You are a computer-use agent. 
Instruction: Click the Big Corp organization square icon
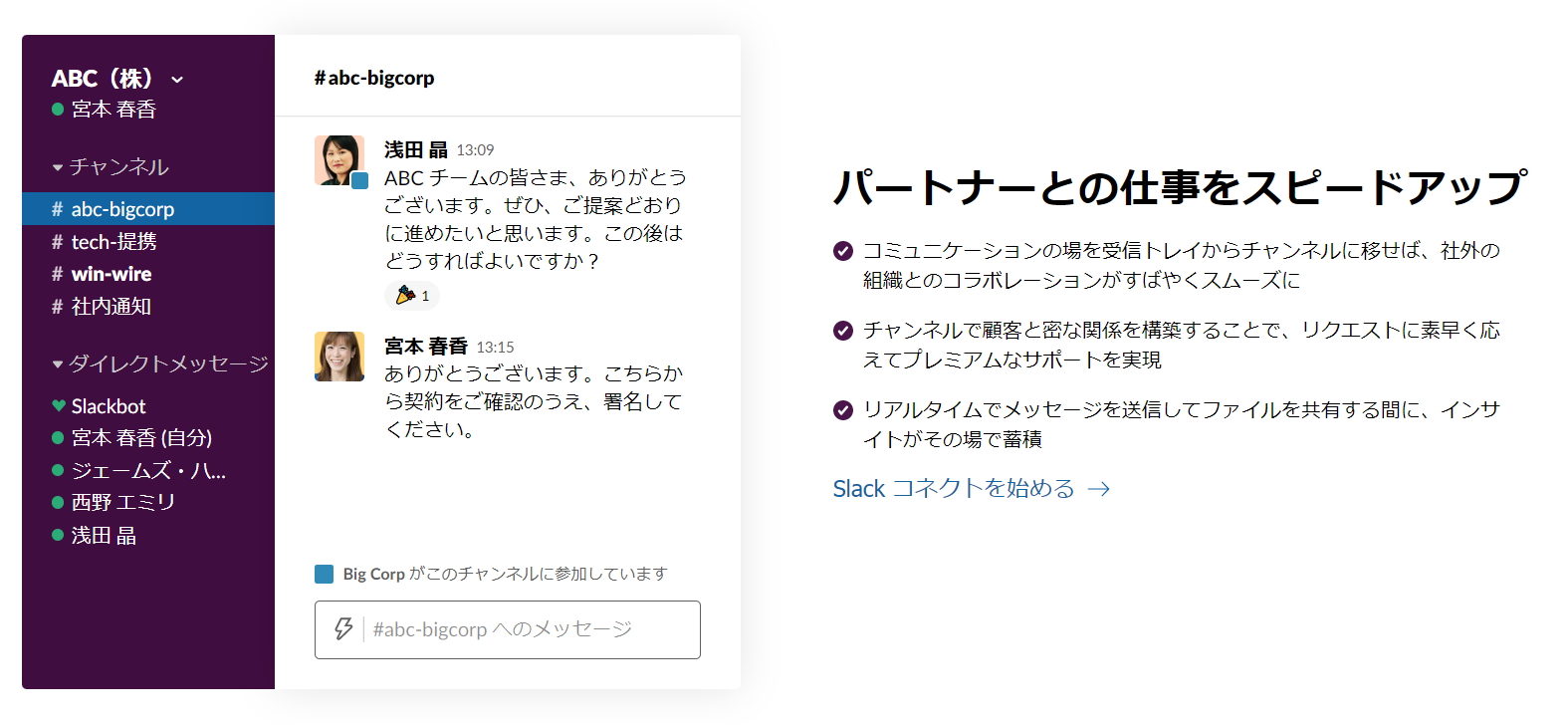point(323,574)
